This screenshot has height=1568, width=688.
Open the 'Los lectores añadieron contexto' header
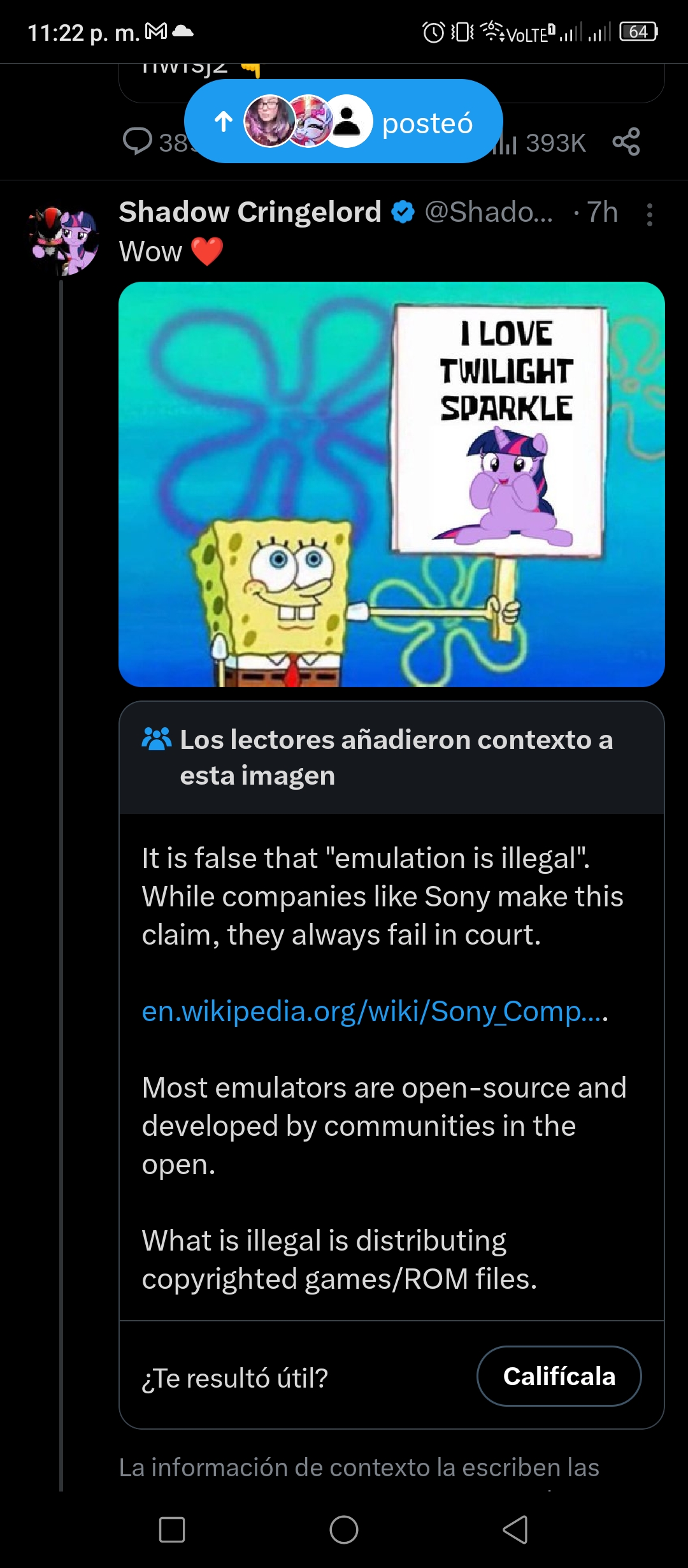392,757
